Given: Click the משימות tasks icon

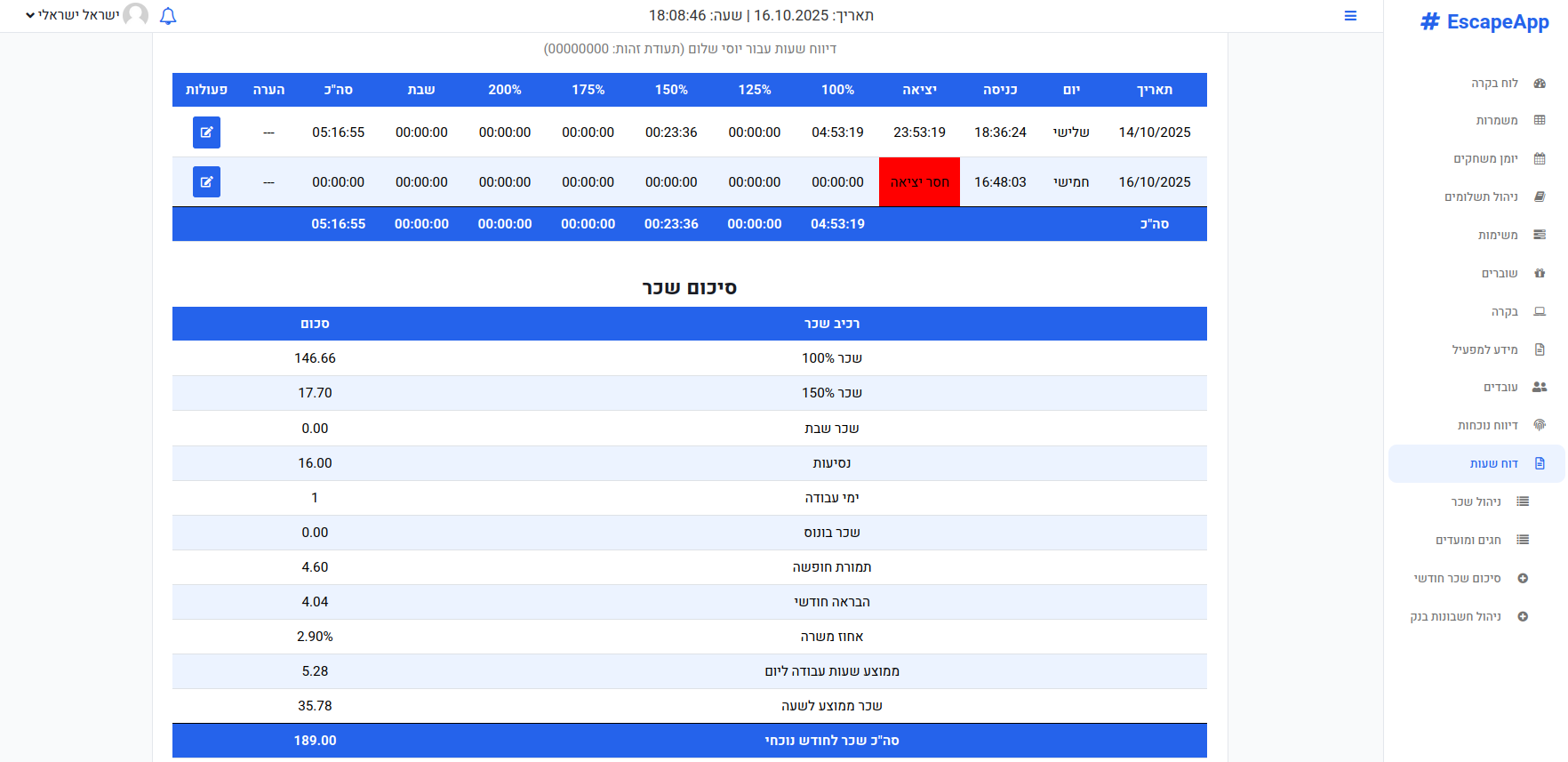Looking at the screenshot, I should (x=1540, y=236).
